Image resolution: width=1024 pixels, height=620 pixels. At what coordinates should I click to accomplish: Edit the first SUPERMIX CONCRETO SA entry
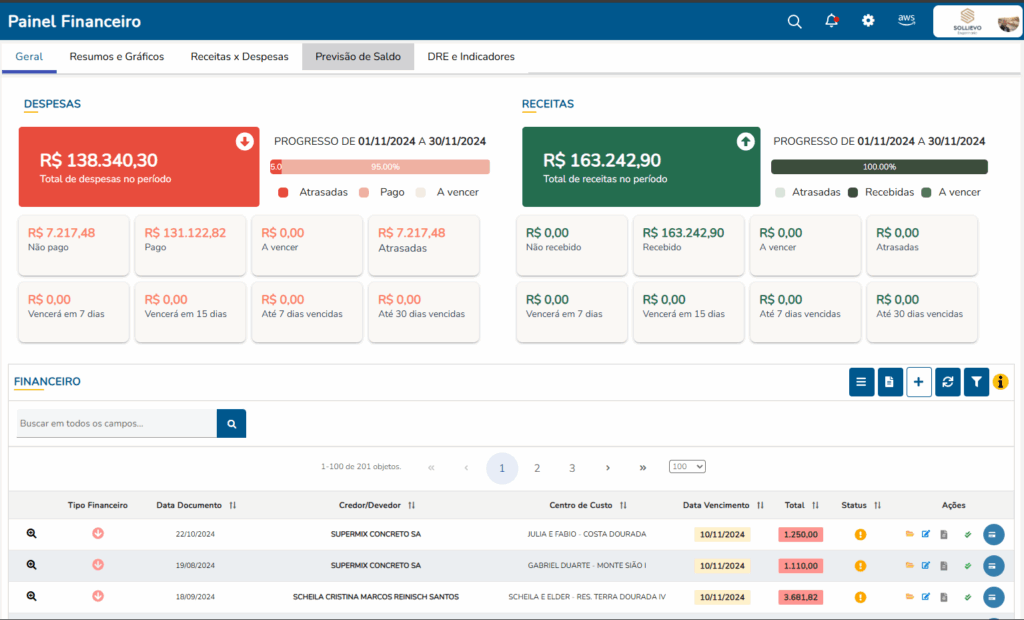coord(926,534)
